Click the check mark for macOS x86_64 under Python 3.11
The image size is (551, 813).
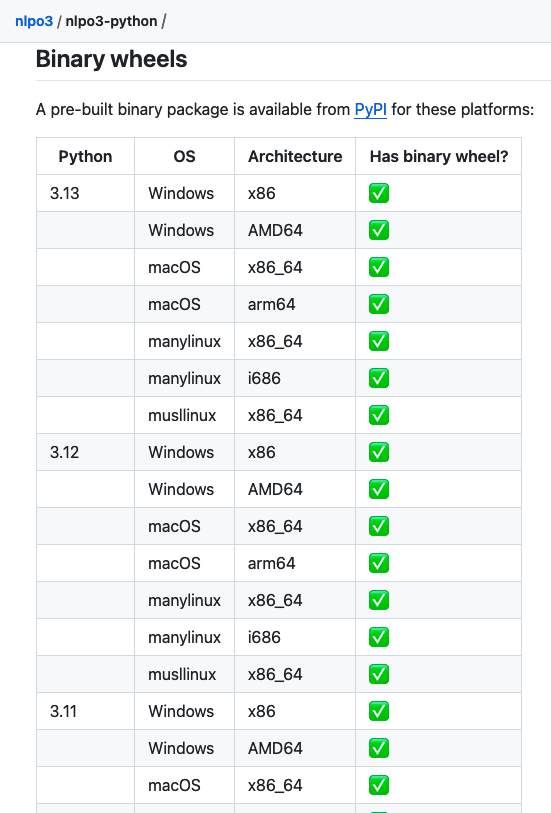pyautogui.click(x=379, y=785)
